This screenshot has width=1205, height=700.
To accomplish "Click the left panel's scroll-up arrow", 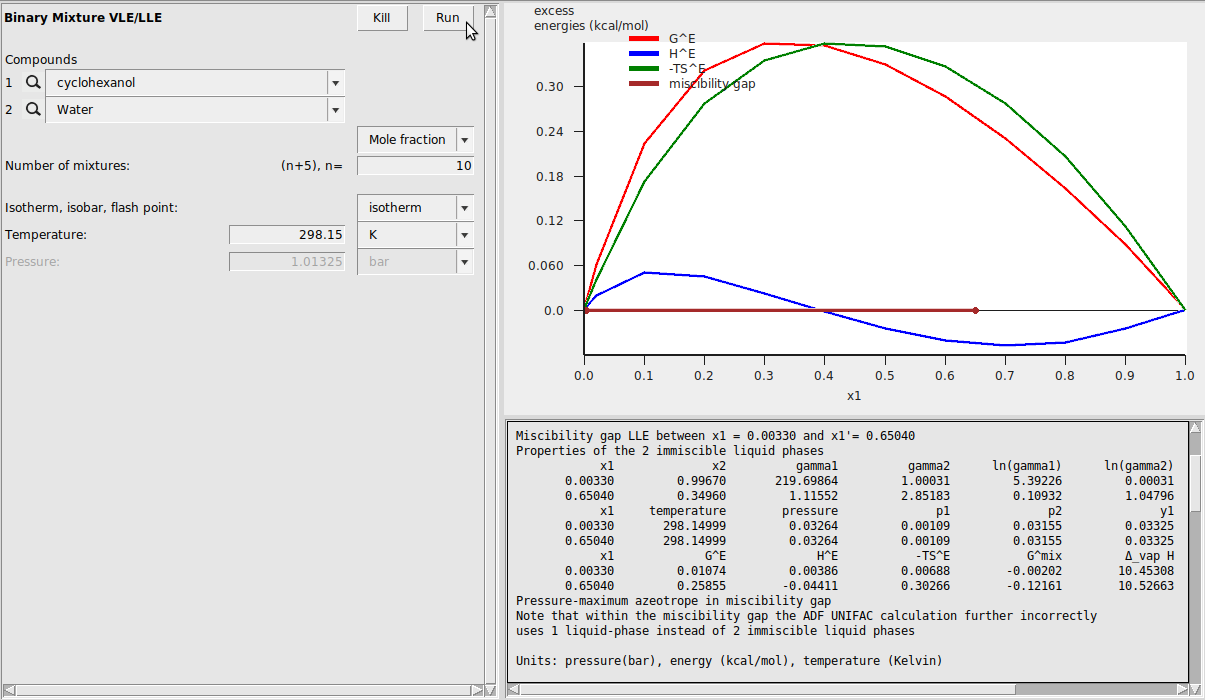I will [489, 12].
